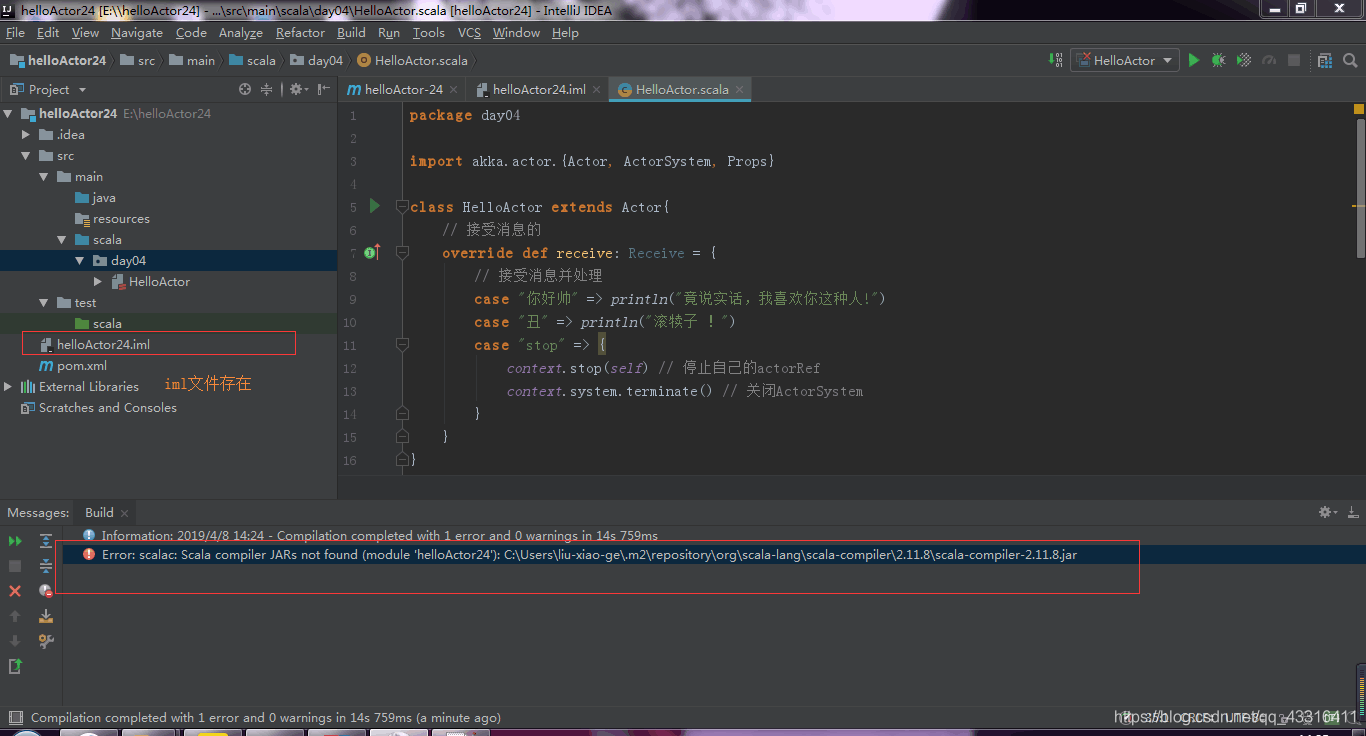This screenshot has width=1366, height=736.
Task: Open the Build menu
Action: pos(351,33)
